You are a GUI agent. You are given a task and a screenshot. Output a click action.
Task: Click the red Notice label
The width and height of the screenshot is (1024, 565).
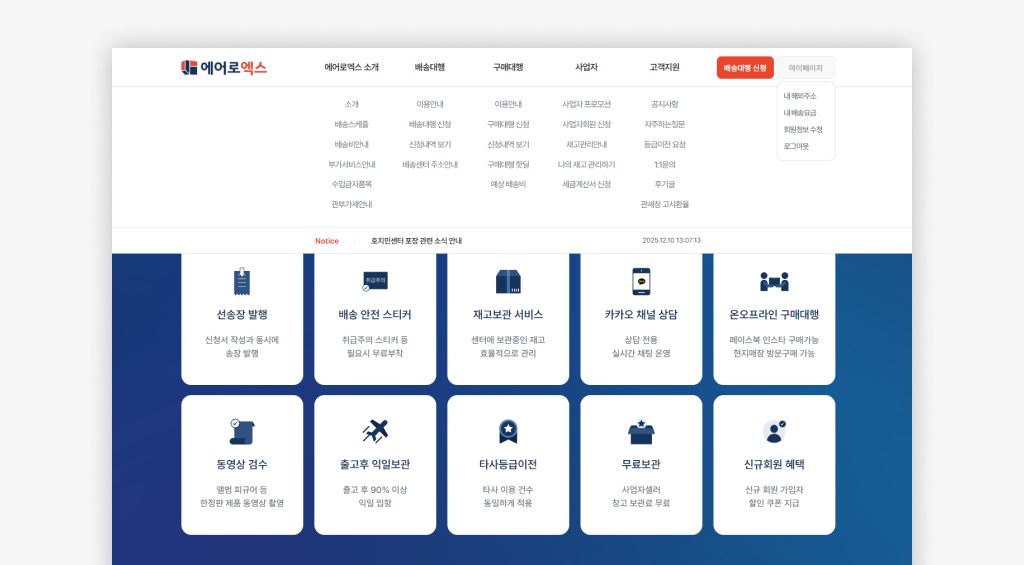pyautogui.click(x=327, y=241)
